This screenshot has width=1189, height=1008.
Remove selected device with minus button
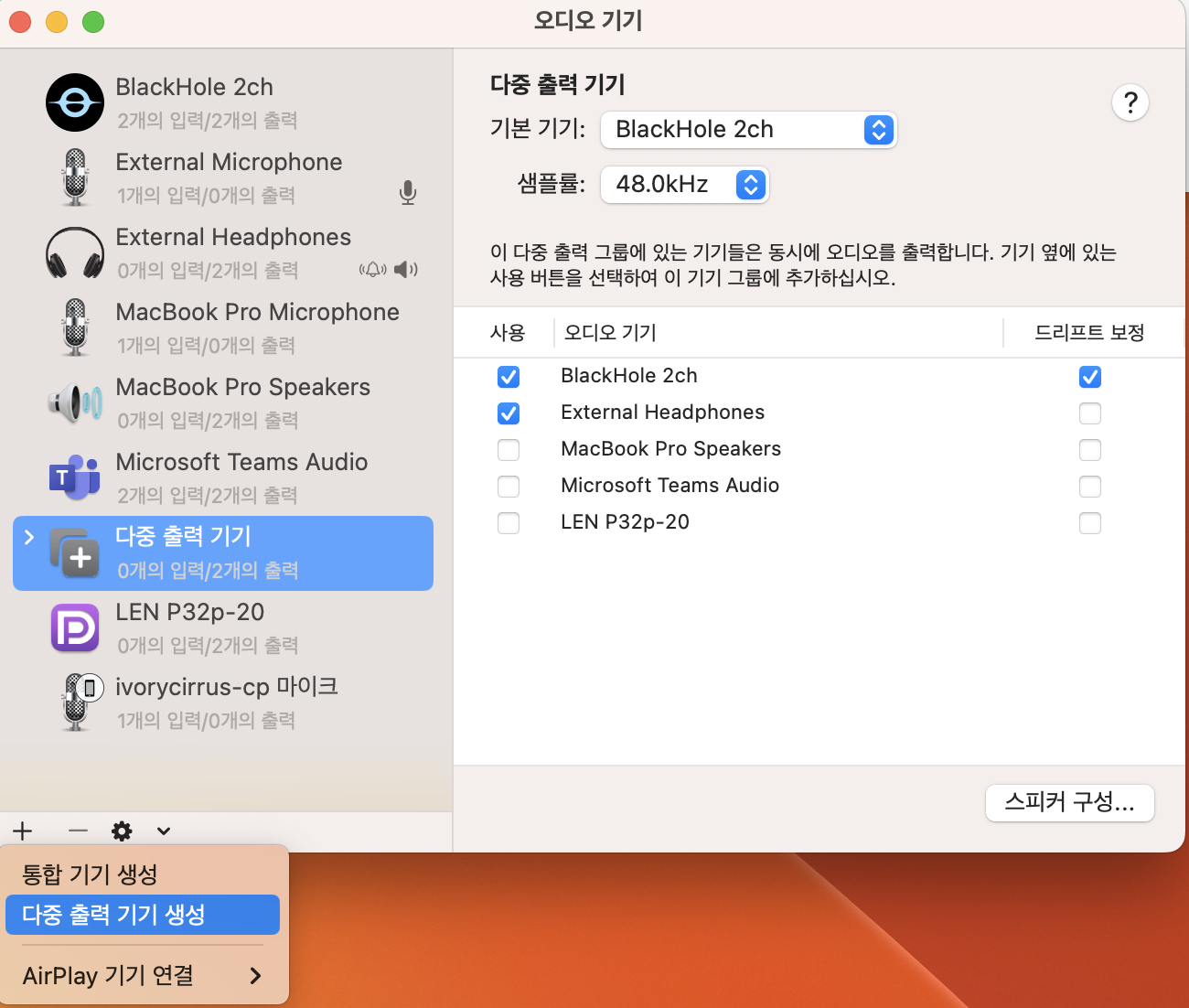pos(78,831)
